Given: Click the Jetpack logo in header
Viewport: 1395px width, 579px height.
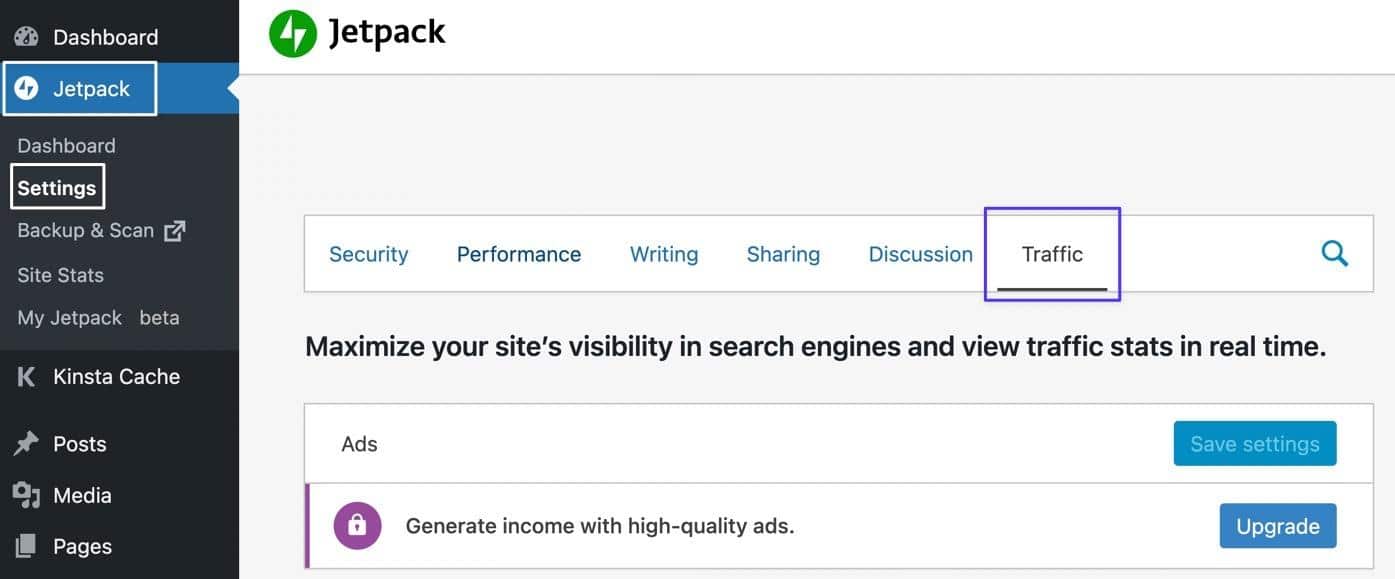Looking at the screenshot, I should pyautogui.click(x=293, y=34).
